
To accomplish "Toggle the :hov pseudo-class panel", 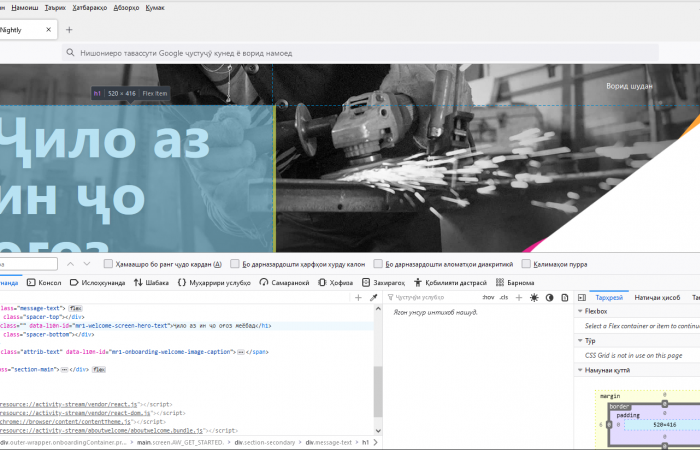I will (488, 297).
